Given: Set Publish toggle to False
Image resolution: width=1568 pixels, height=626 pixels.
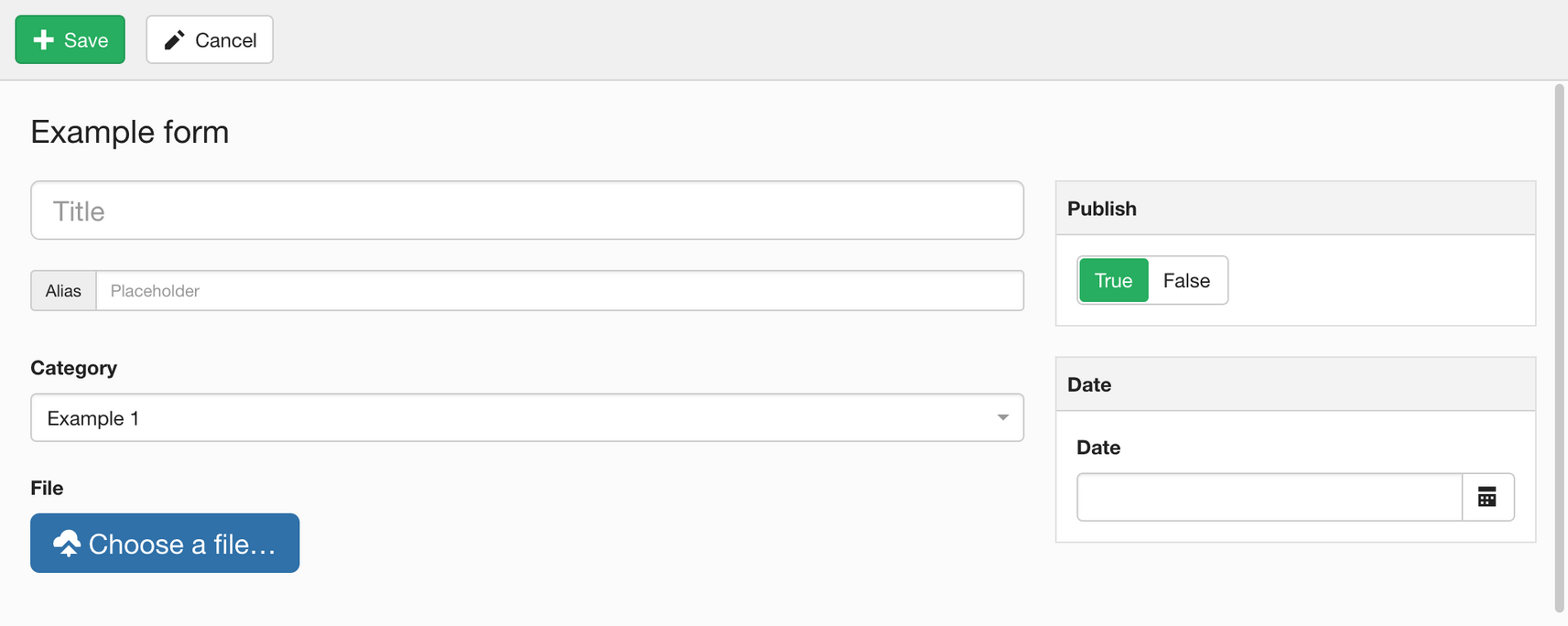Looking at the screenshot, I should click(x=1186, y=280).
